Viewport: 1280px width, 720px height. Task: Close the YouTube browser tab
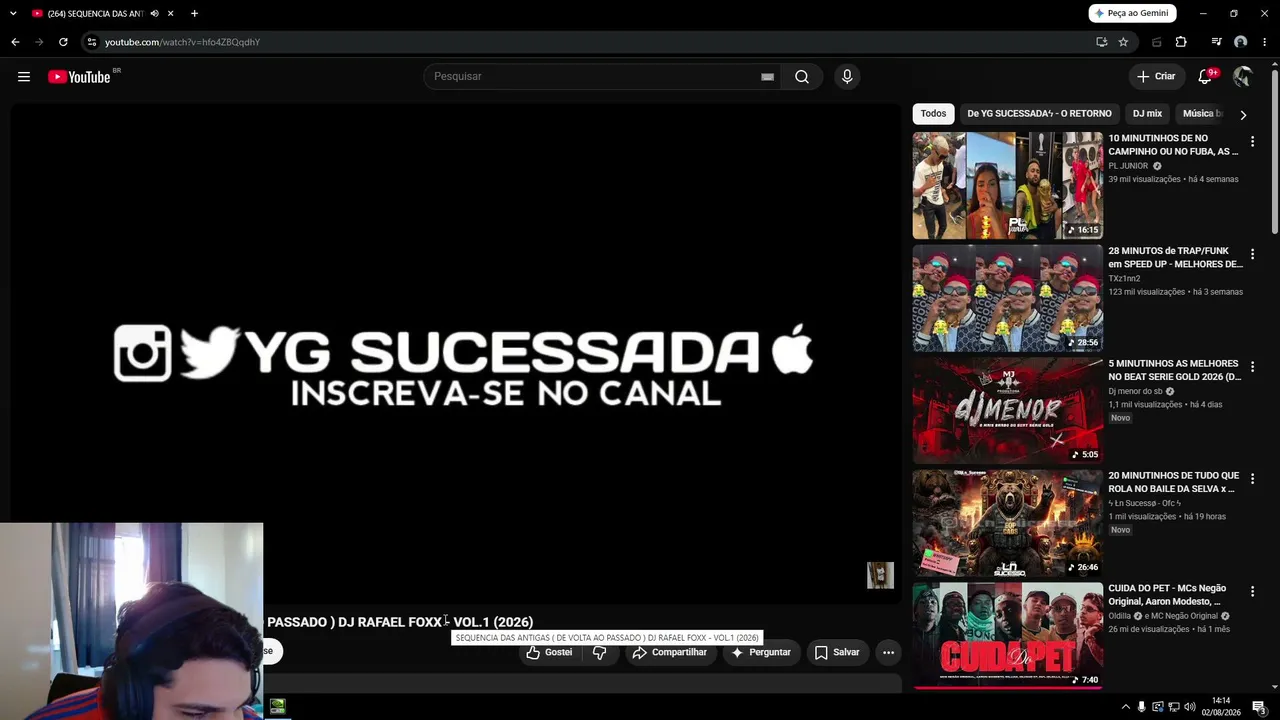click(171, 14)
